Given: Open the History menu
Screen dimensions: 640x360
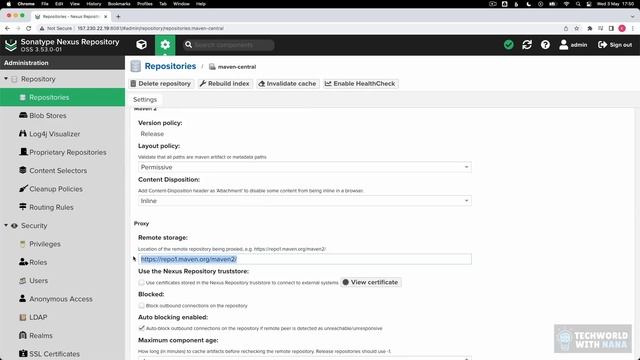Looking at the screenshot, I should 93,4.
